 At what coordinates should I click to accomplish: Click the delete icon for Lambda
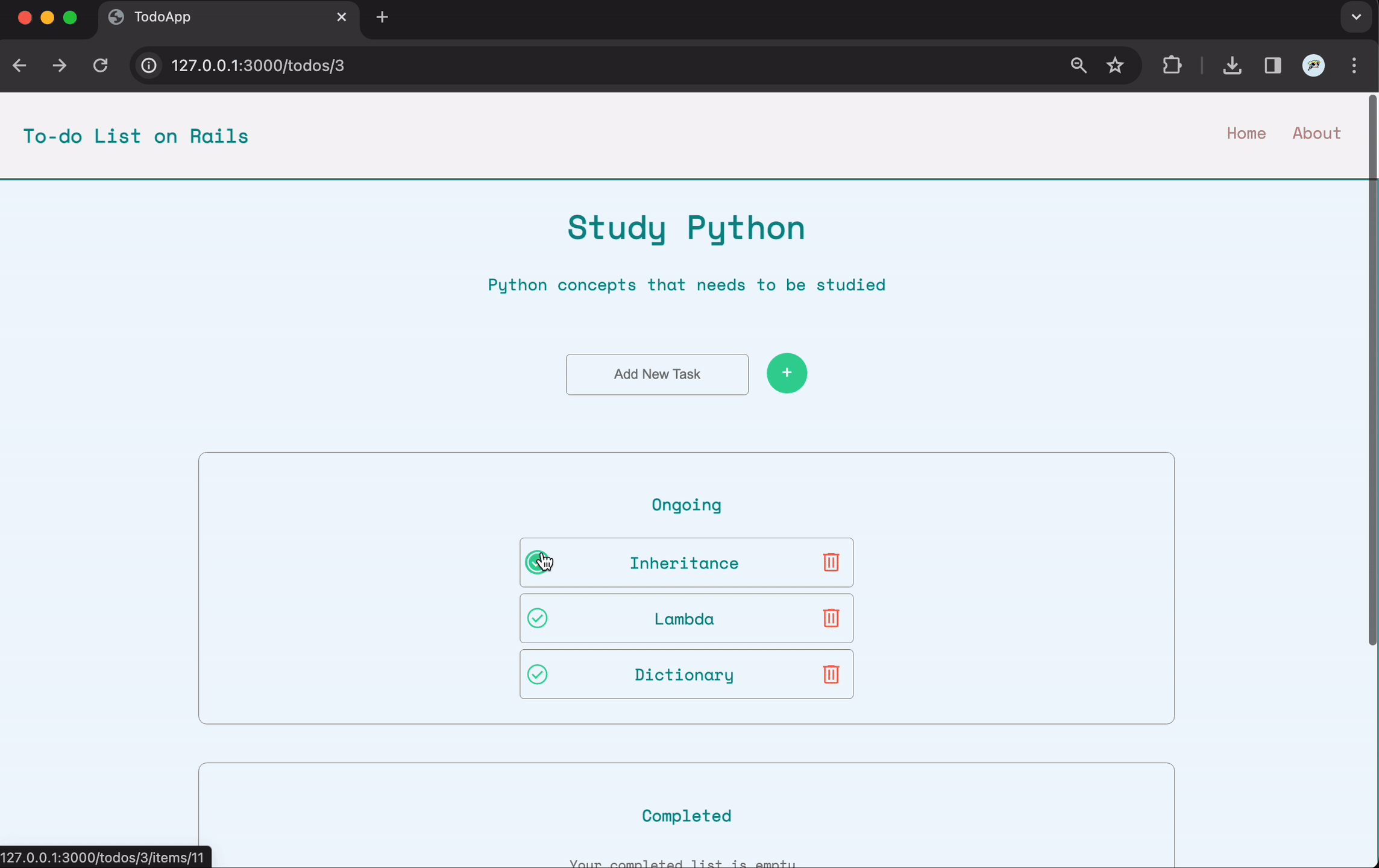coord(830,618)
